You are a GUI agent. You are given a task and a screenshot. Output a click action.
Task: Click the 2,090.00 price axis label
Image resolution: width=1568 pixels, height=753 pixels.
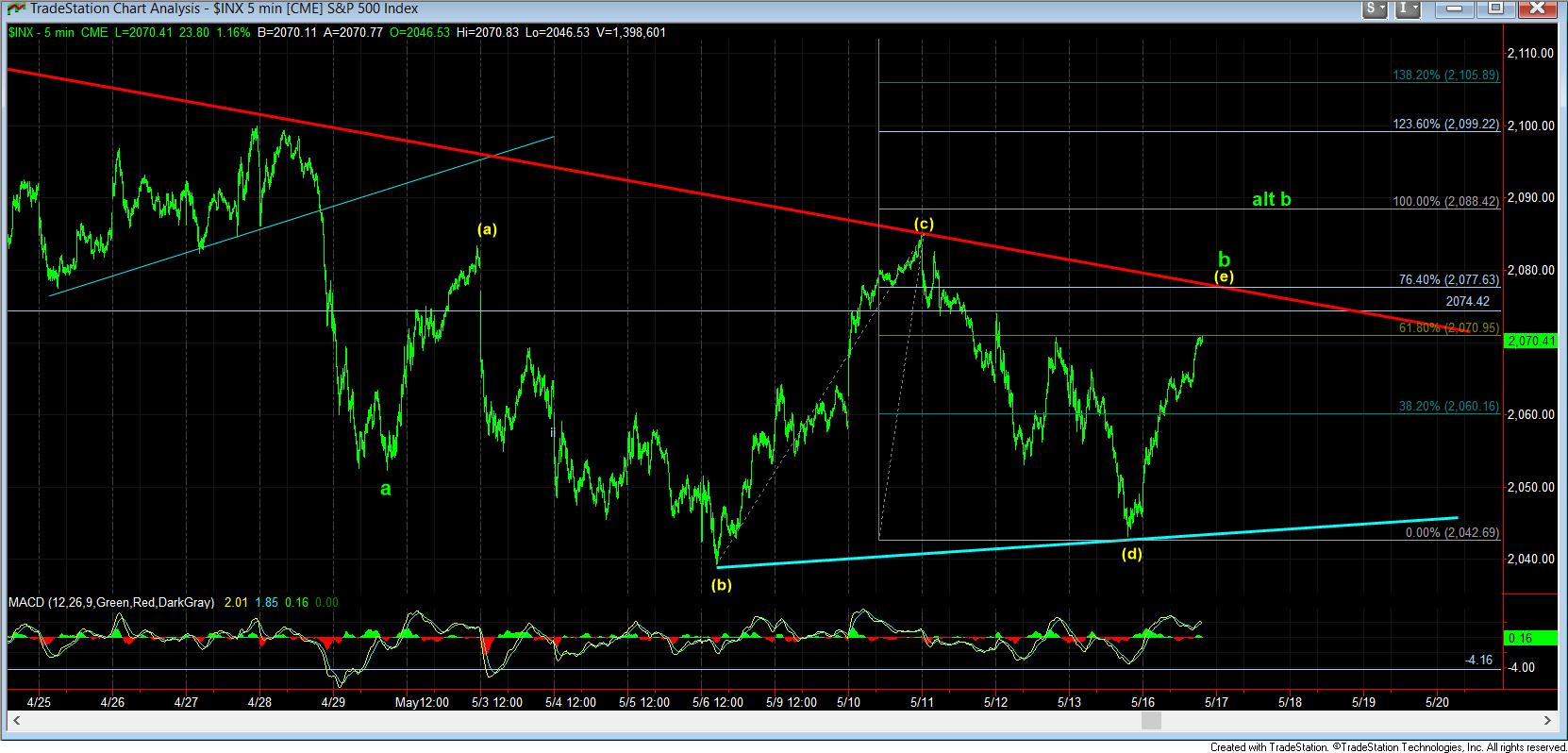pos(1530,197)
